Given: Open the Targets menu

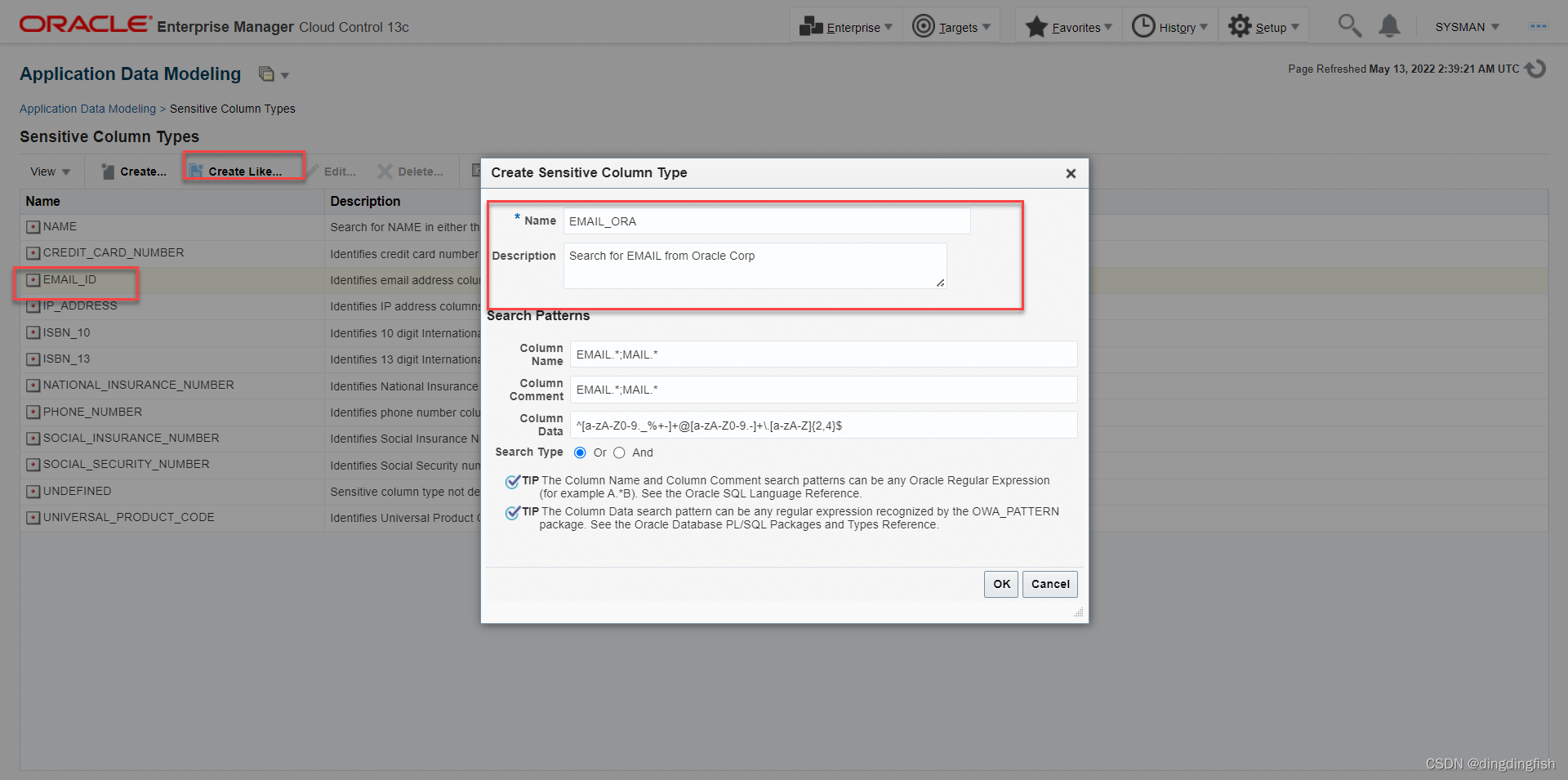Looking at the screenshot, I should [x=951, y=27].
